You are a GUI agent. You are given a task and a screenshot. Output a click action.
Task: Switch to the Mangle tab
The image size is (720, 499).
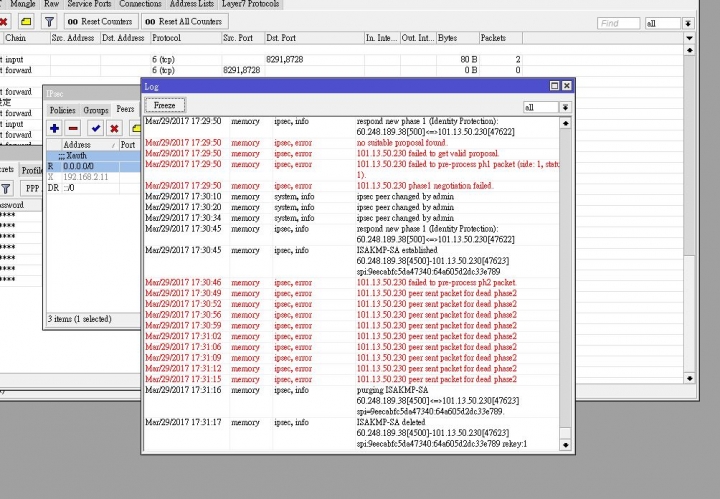[22, 4]
